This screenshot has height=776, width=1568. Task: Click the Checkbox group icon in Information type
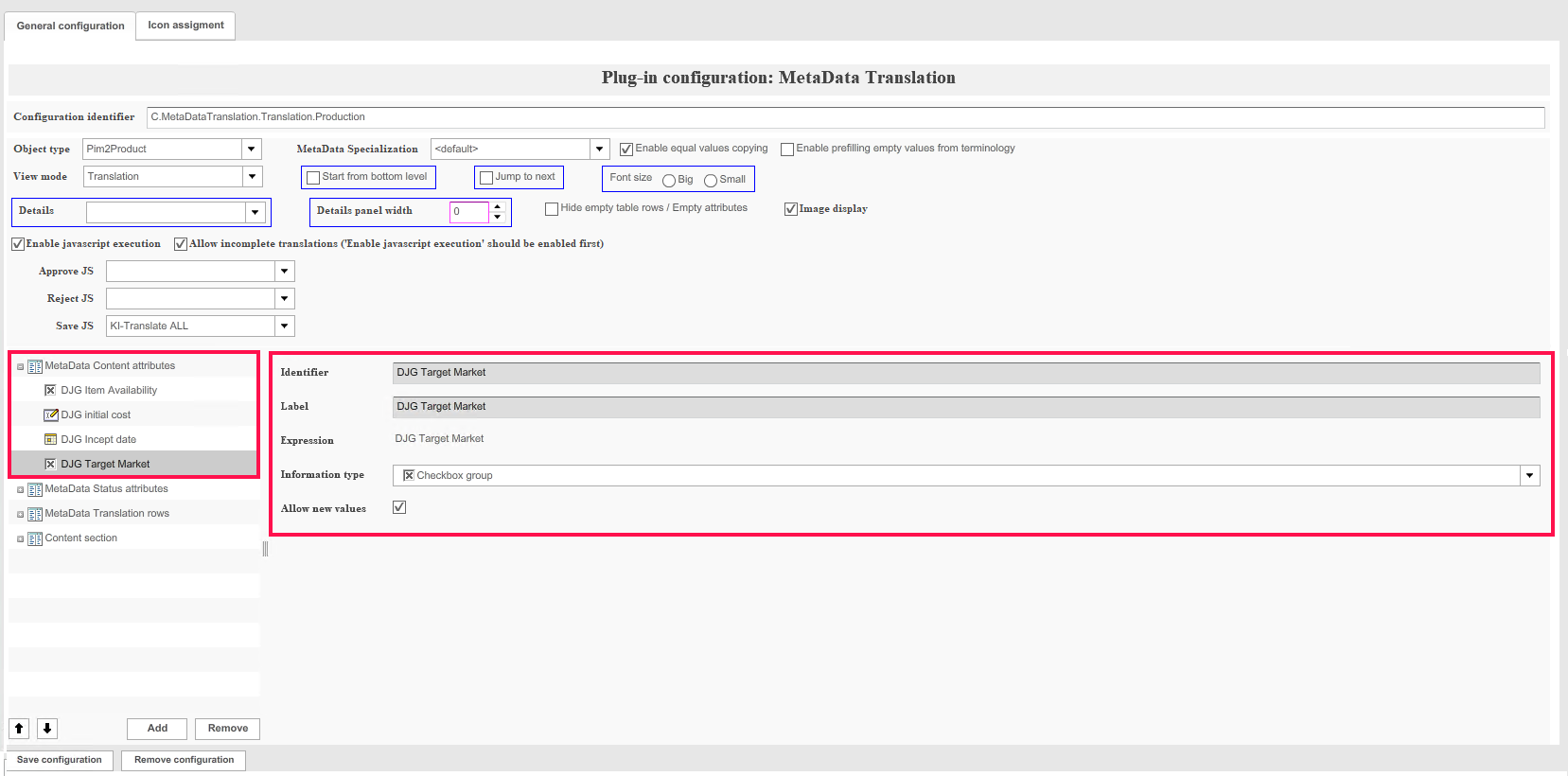(x=409, y=475)
